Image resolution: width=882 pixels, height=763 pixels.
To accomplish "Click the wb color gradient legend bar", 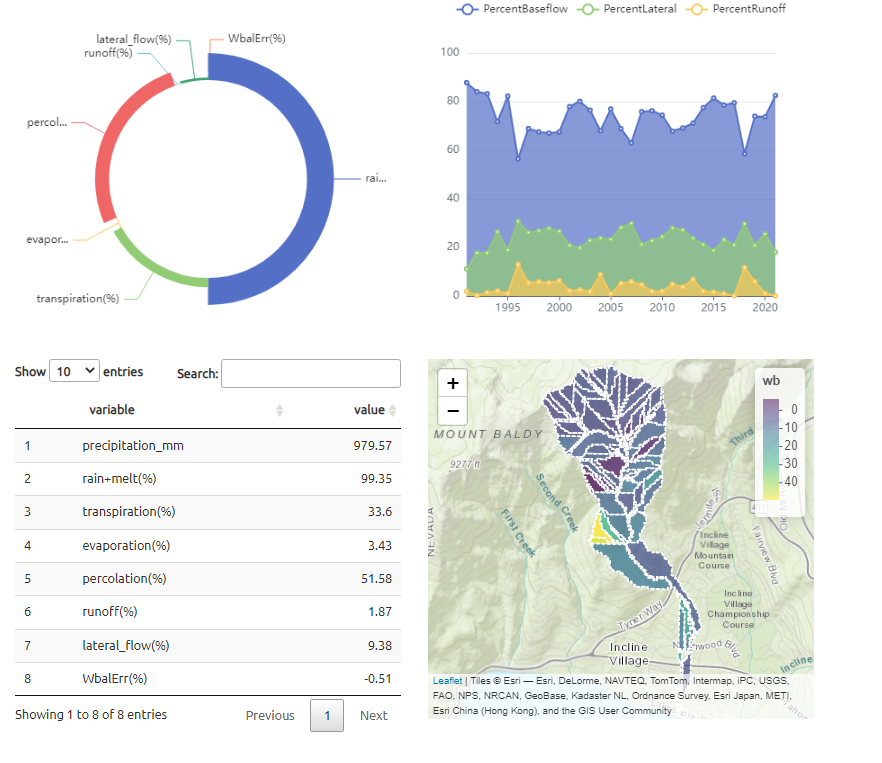I will [771, 449].
